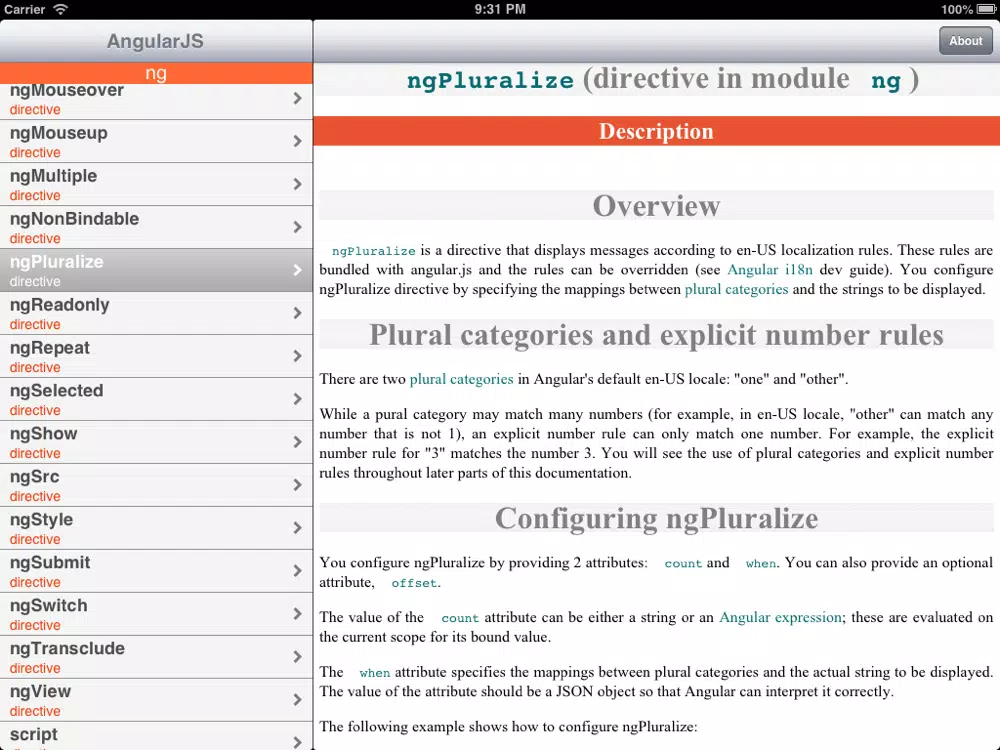The width and height of the screenshot is (1000, 750).
Task: Click plural categories link after "There are two"
Action: coord(461,379)
